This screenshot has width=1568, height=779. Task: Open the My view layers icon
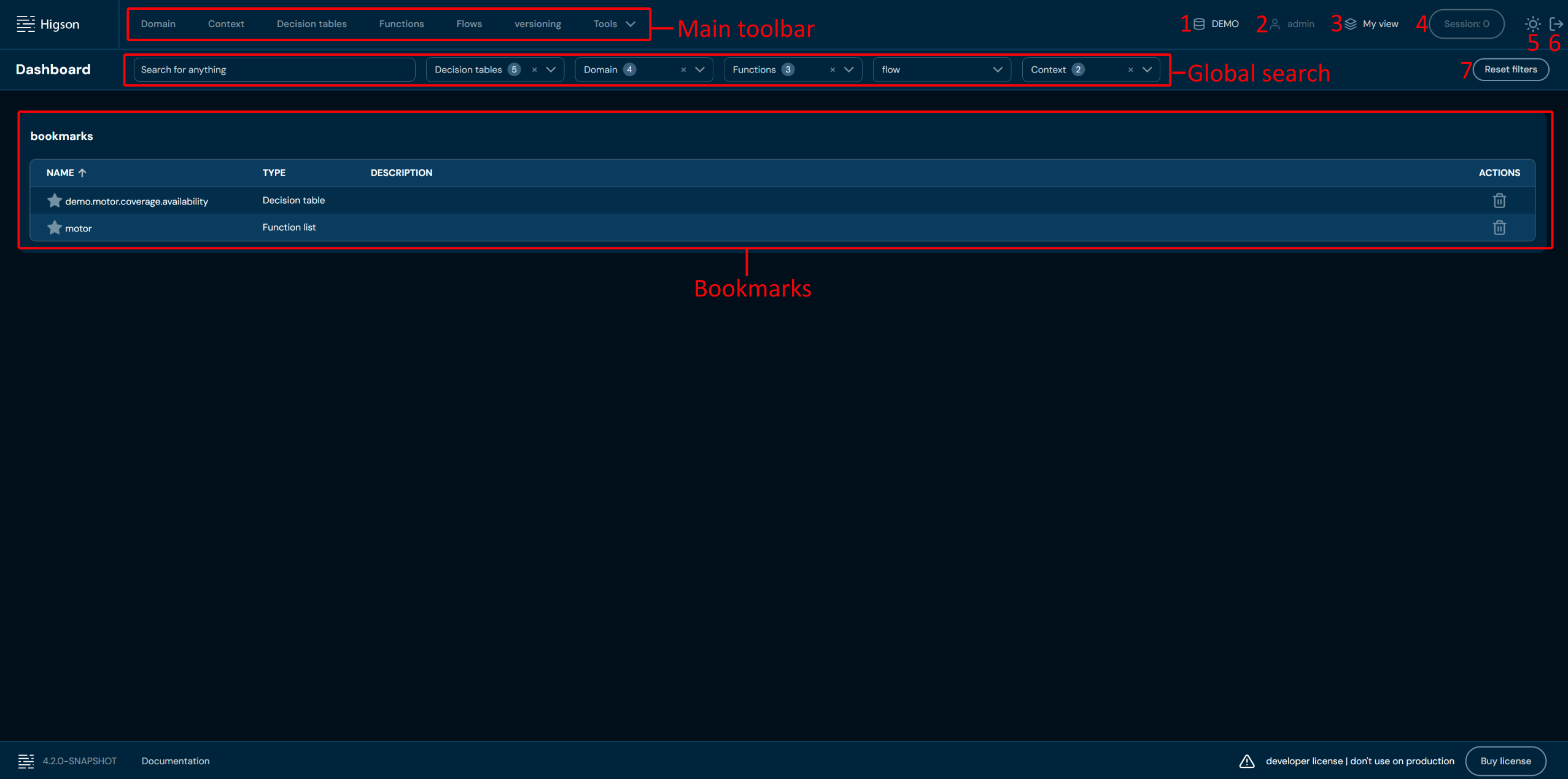[1351, 24]
